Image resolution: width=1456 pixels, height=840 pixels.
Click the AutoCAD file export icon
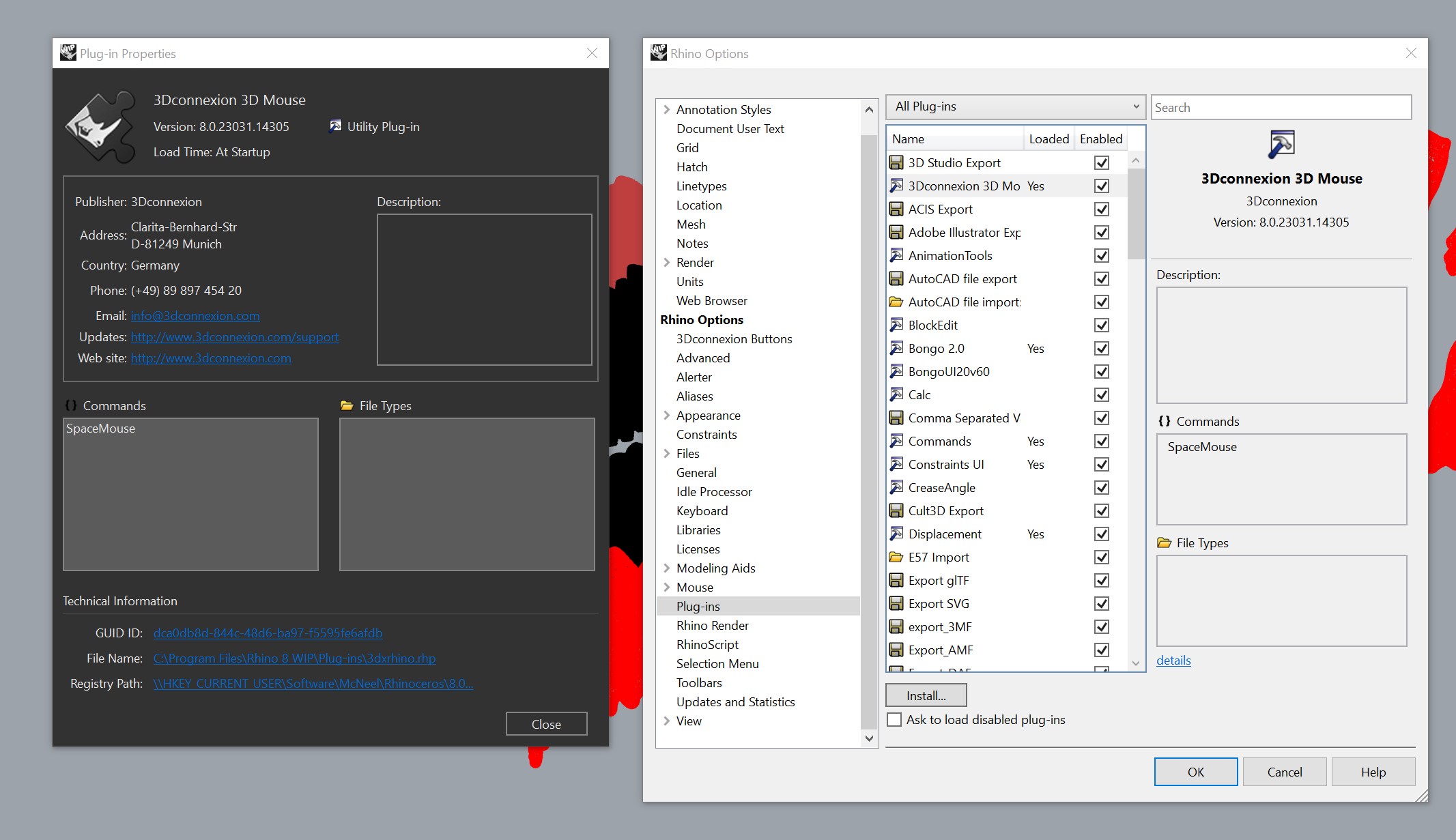(x=896, y=278)
